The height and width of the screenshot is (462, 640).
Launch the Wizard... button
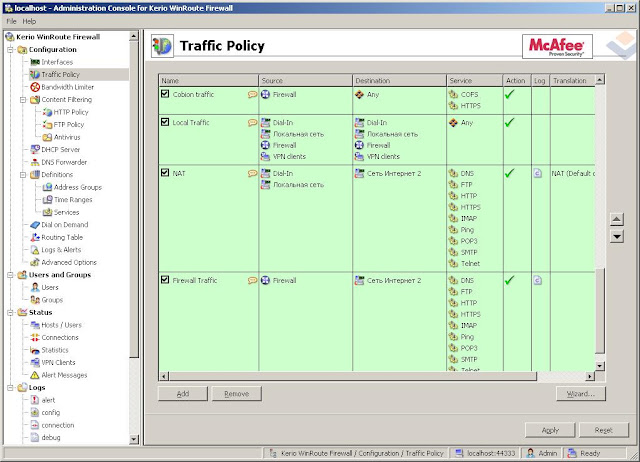[581, 394]
